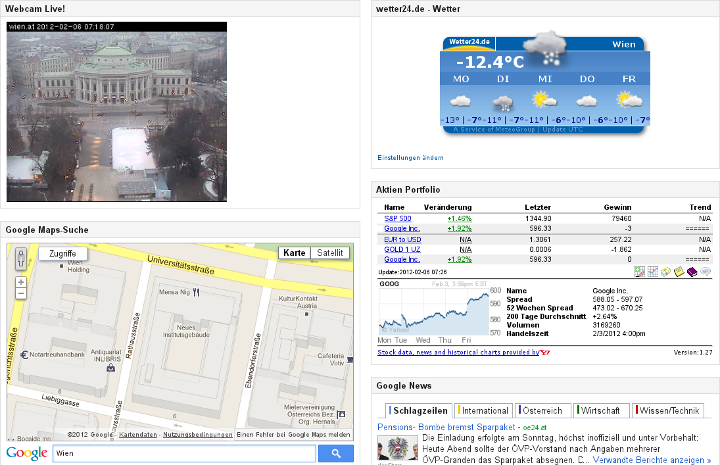720x465 pixels.
Task: Click the 1.3061 EUR to USD rate
Action: coord(540,240)
